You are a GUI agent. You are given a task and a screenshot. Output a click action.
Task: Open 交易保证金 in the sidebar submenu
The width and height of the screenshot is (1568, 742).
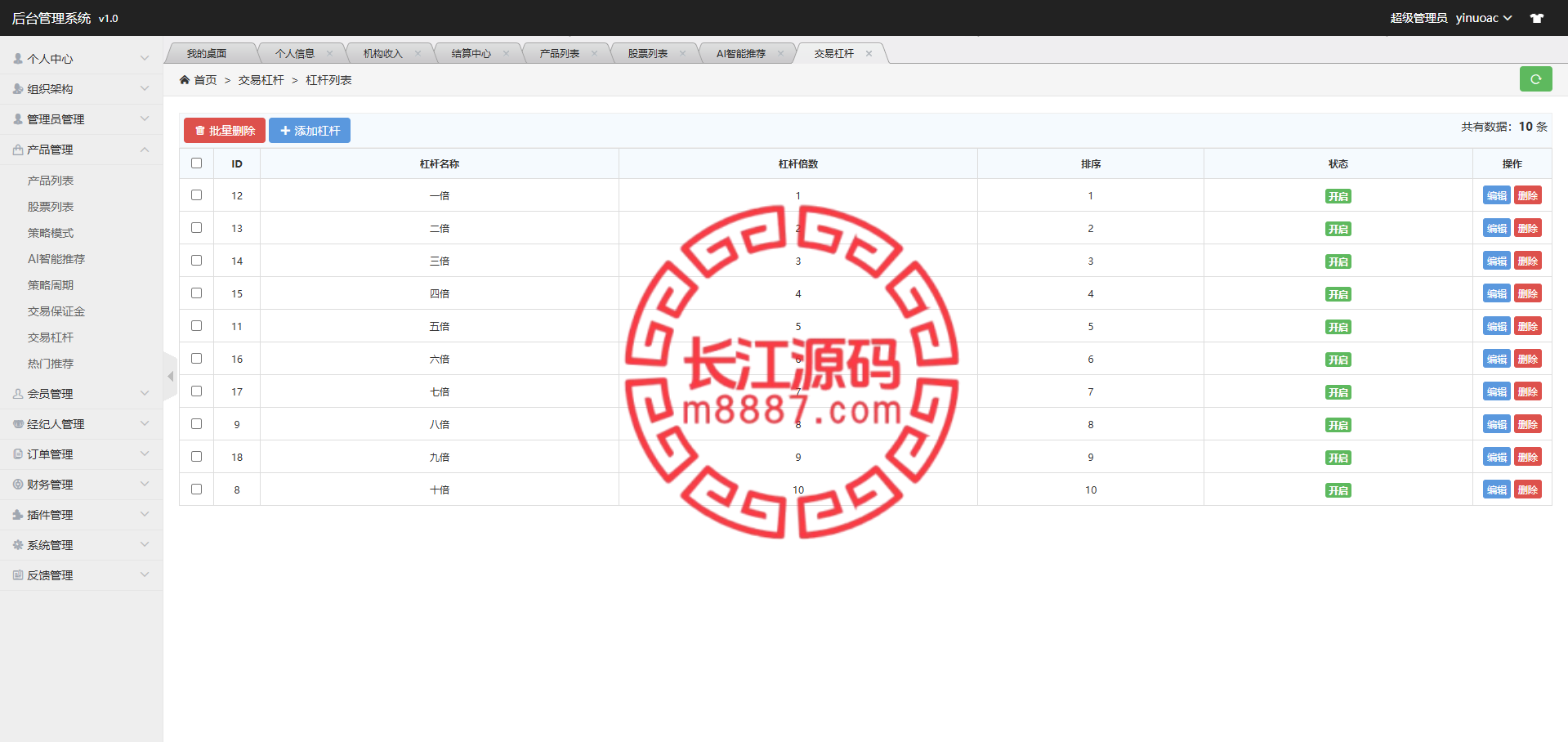click(x=56, y=311)
